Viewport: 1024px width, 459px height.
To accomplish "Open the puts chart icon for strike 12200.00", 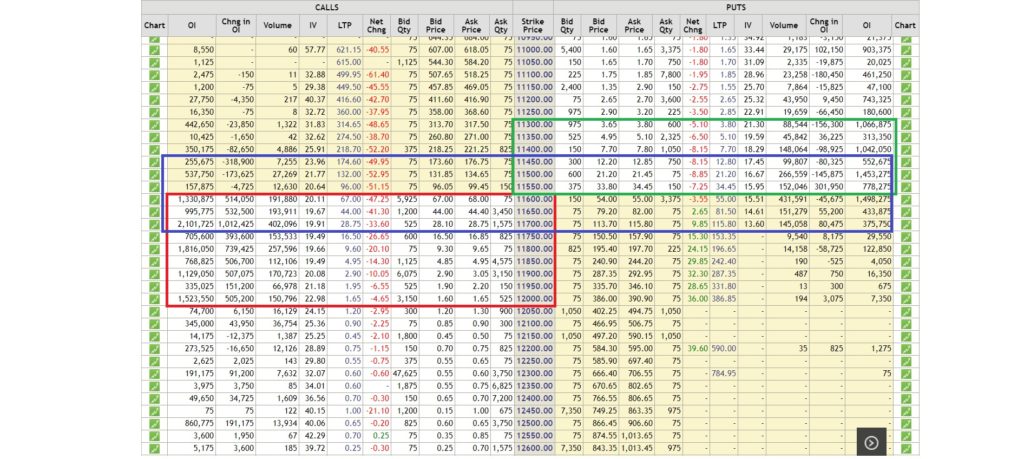I will (x=906, y=348).
